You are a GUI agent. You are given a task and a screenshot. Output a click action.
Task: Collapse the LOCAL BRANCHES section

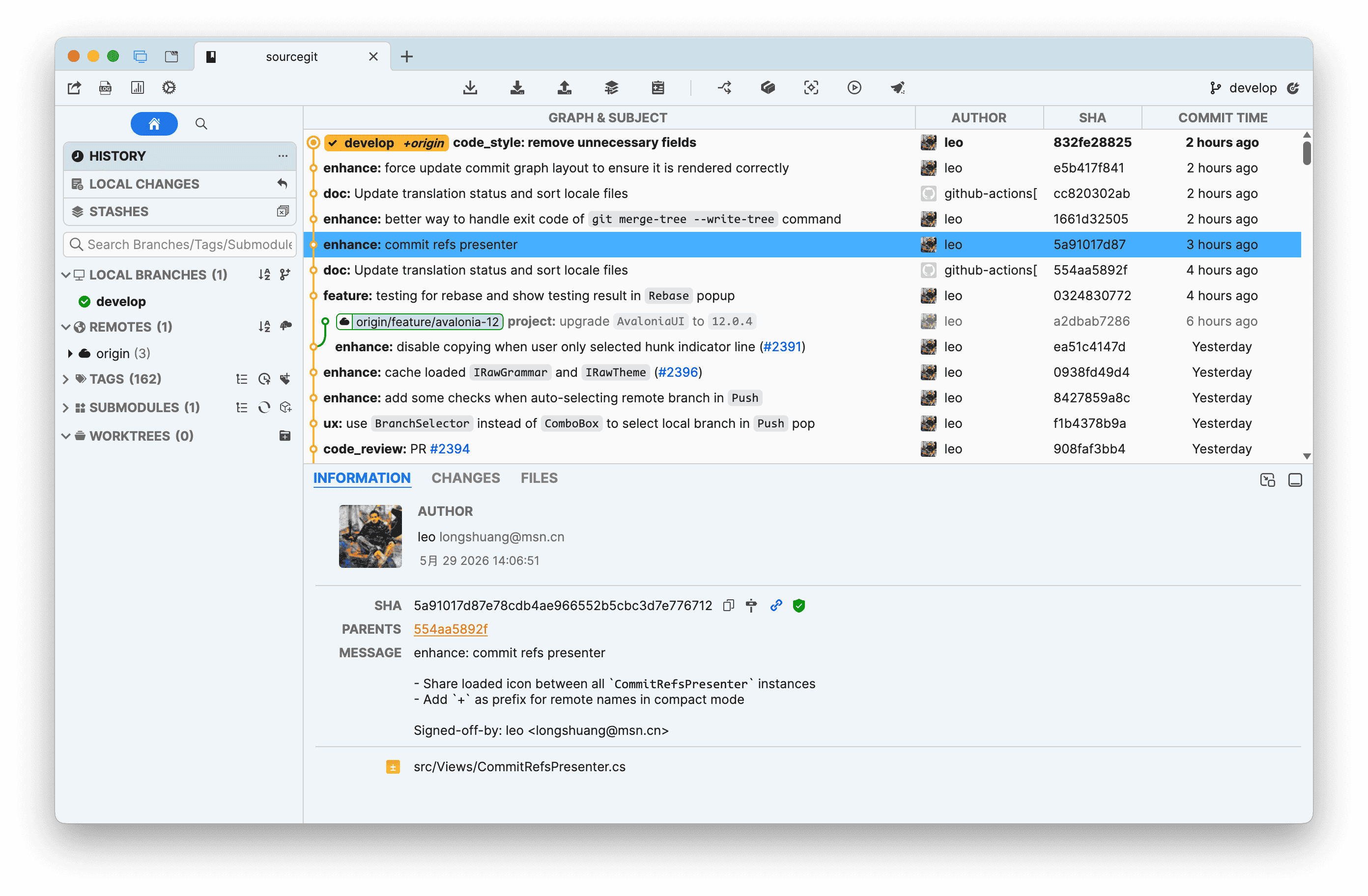pos(65,275)
